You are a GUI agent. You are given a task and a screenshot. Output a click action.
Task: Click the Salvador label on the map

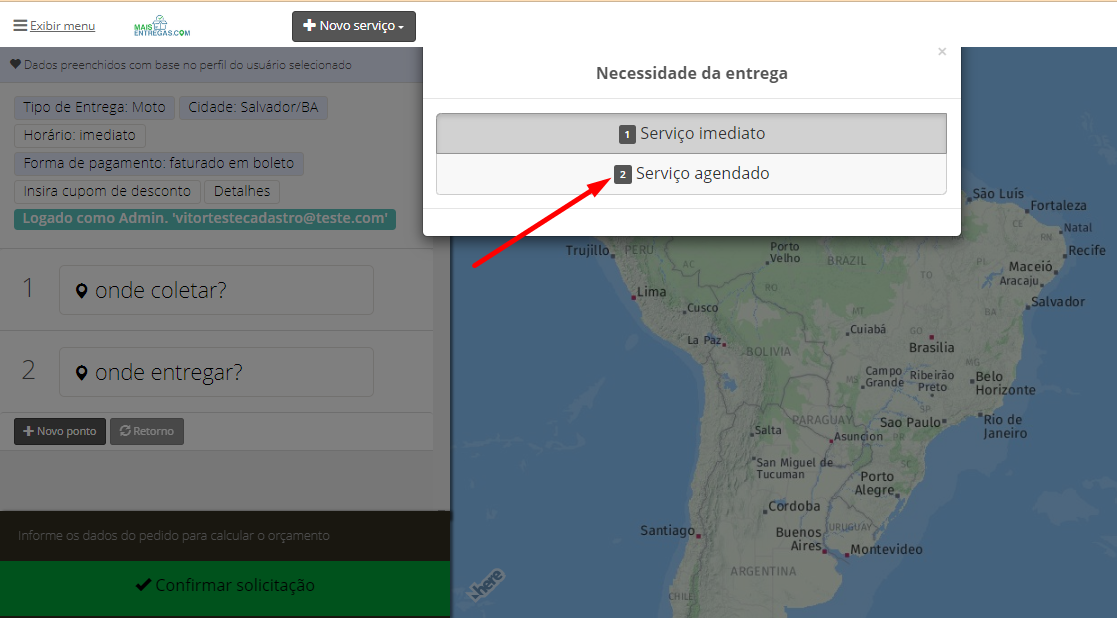click(x=1058, y=302)
